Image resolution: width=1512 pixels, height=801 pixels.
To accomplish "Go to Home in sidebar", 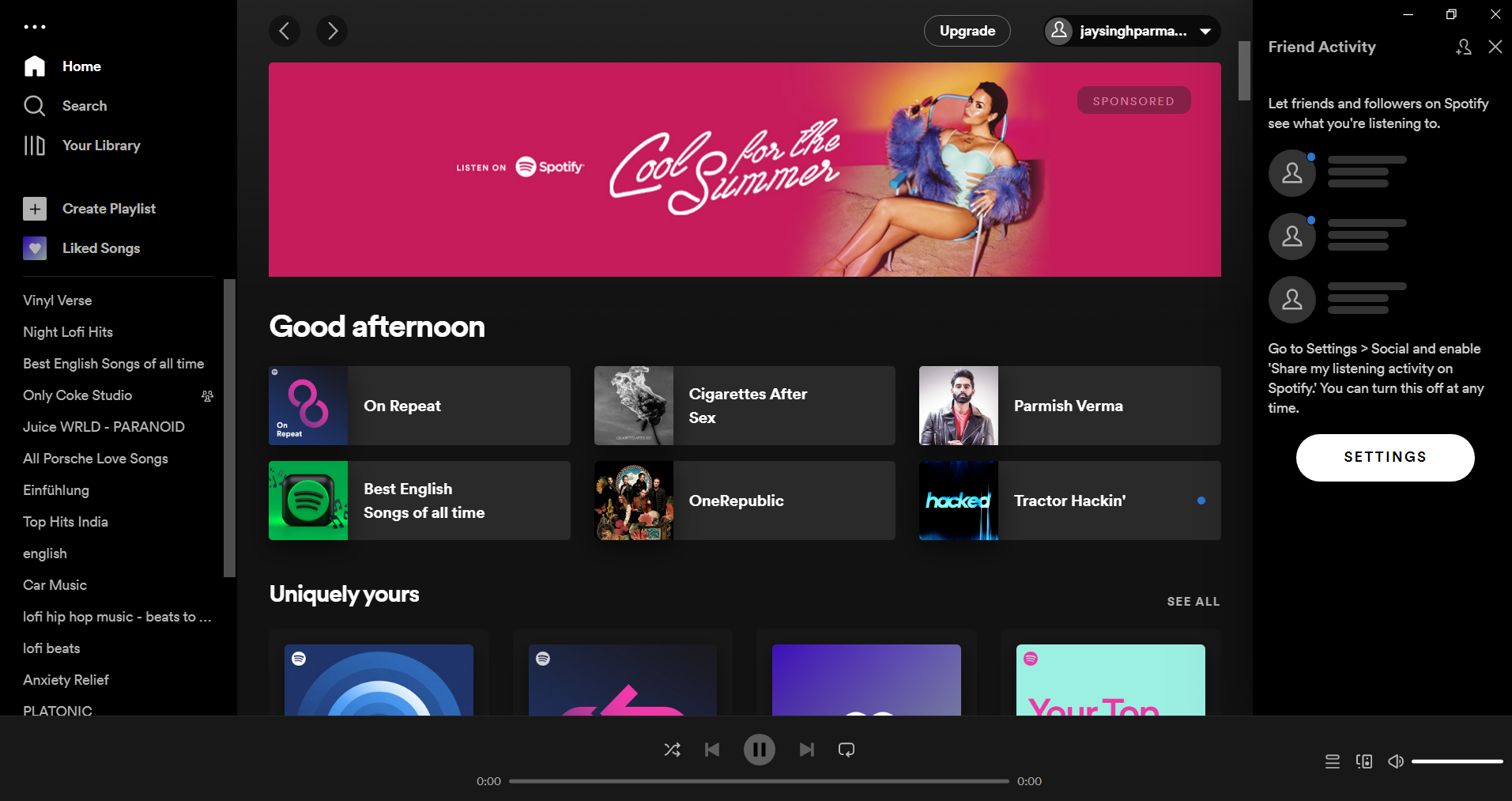I will 62,66.
